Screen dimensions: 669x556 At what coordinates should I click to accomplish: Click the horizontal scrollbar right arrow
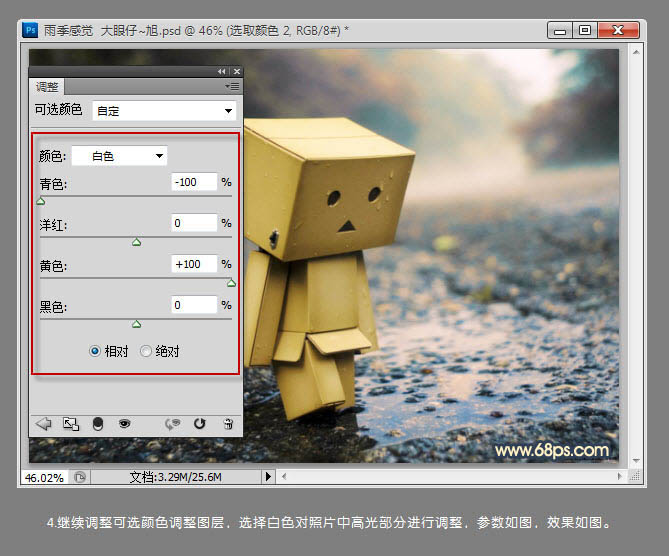[620, 476]
